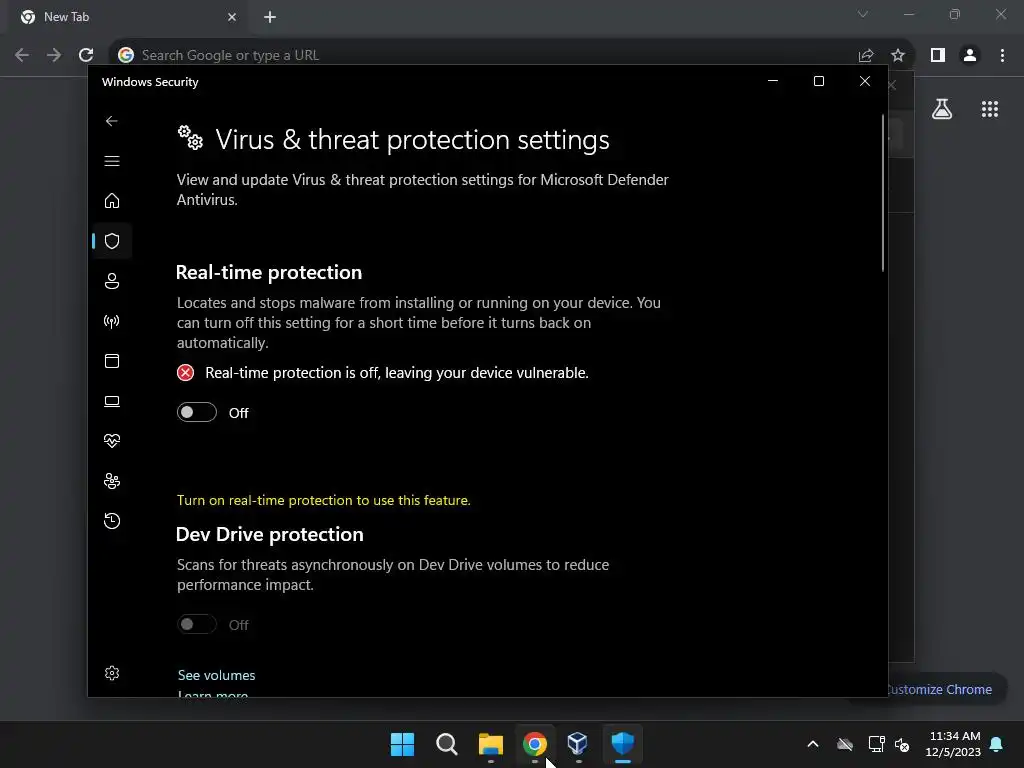This screenshot has height=768, width=1024.
Task: Focus the Chrome address bar
Action: 483,55
